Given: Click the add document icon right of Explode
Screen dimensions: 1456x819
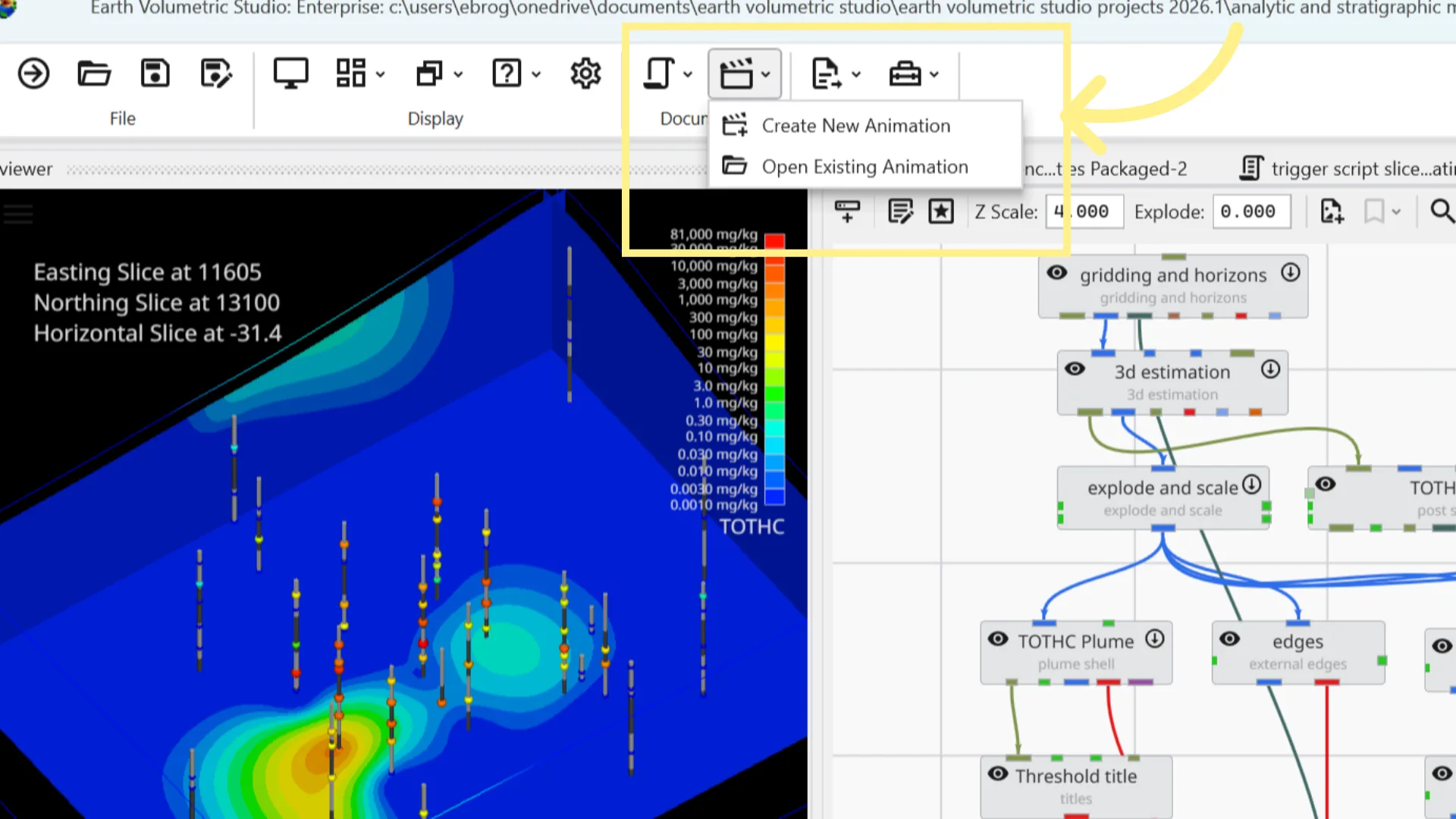Looking at the screenshot, I should pos(1332,211).
